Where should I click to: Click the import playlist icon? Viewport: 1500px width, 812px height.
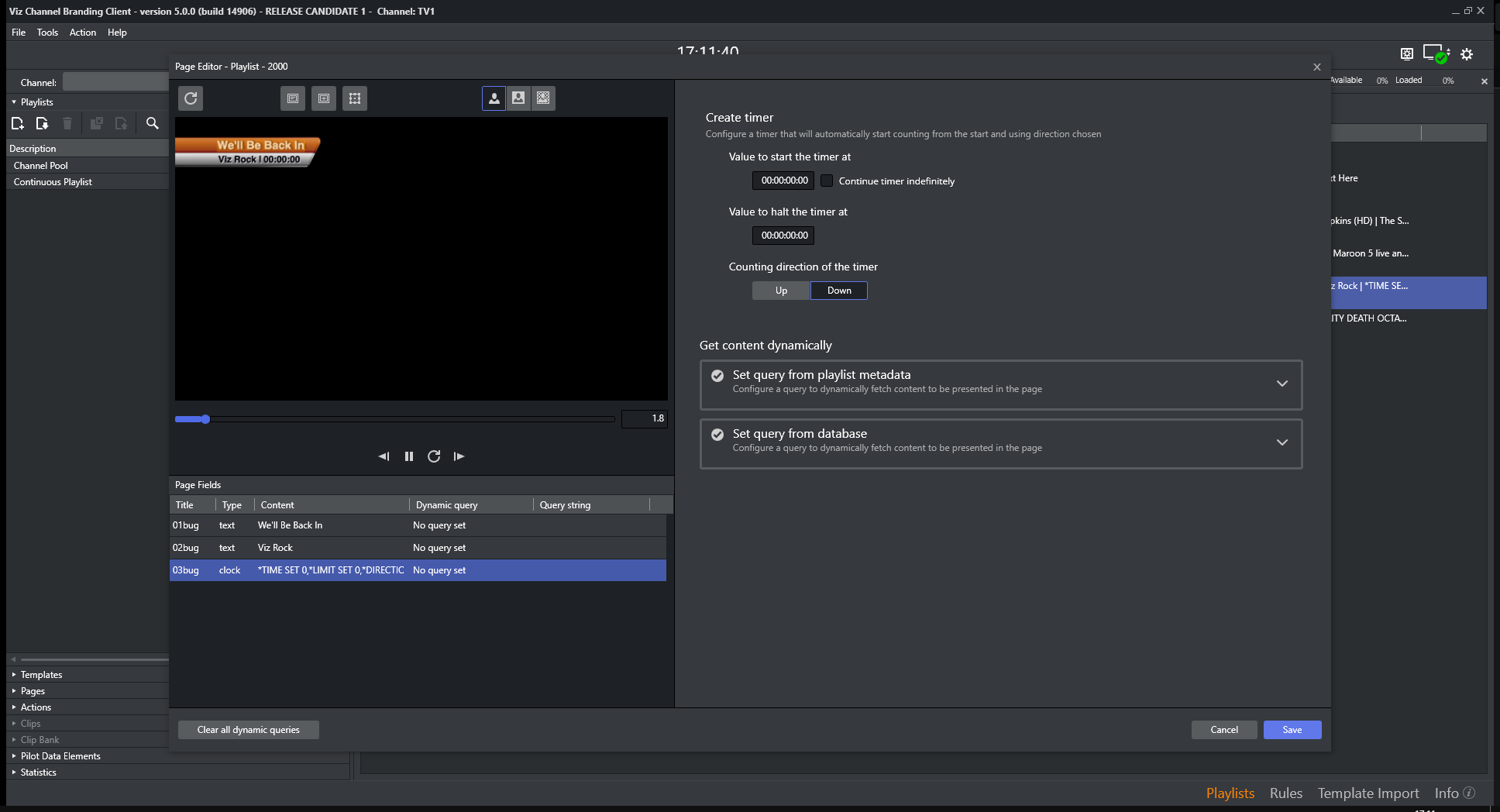pyautogui.click(x=43, y=123)
